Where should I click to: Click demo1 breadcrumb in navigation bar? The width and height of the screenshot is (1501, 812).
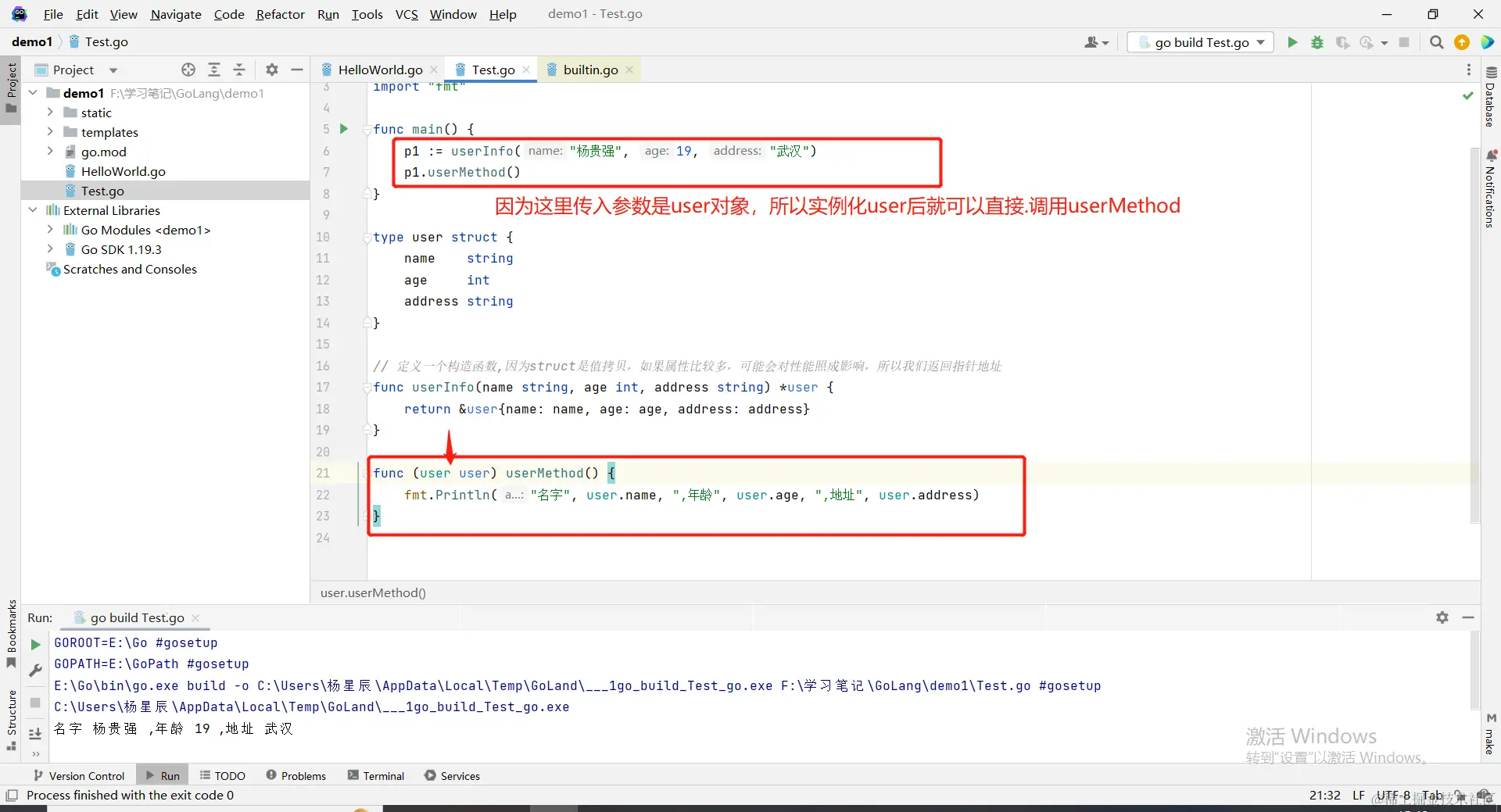(x=32, y=42)
